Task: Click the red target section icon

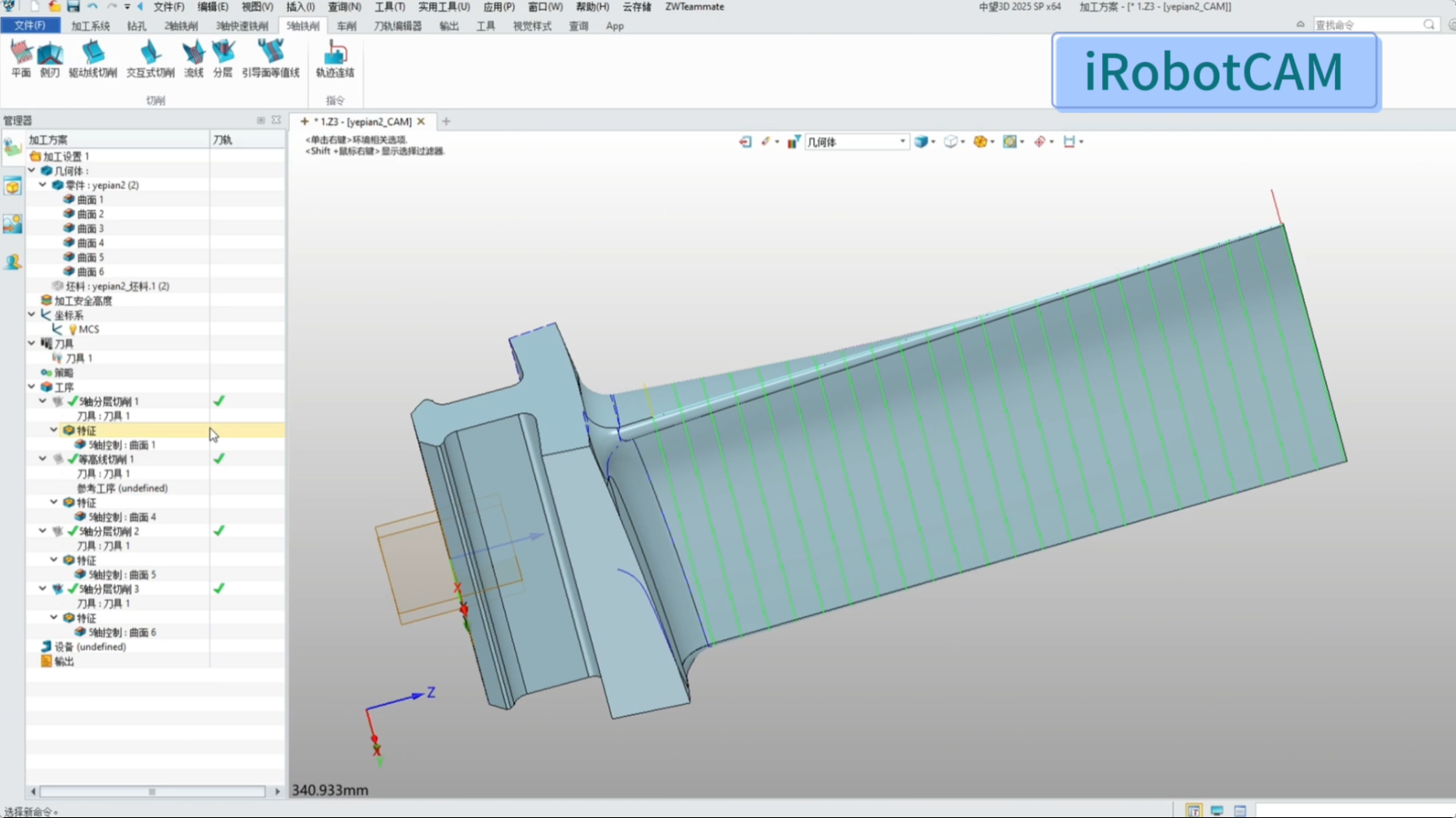Action: pyautogui.click(x=1039, y=142)
